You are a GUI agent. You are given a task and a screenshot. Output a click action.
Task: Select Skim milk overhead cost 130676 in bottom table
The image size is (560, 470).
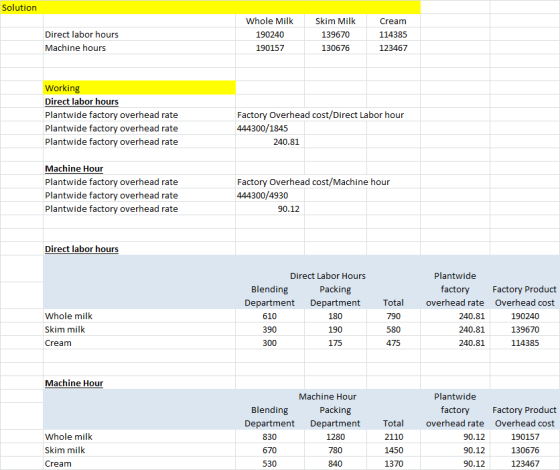[525, 450]
